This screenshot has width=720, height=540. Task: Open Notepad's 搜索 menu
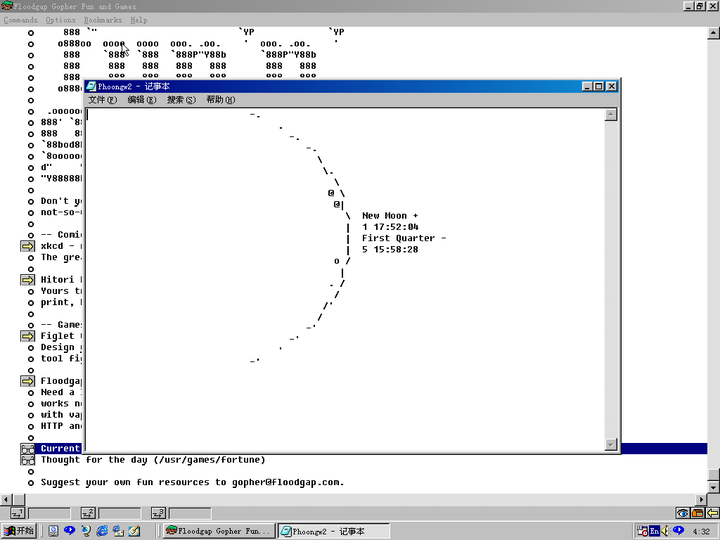point(181,100)
